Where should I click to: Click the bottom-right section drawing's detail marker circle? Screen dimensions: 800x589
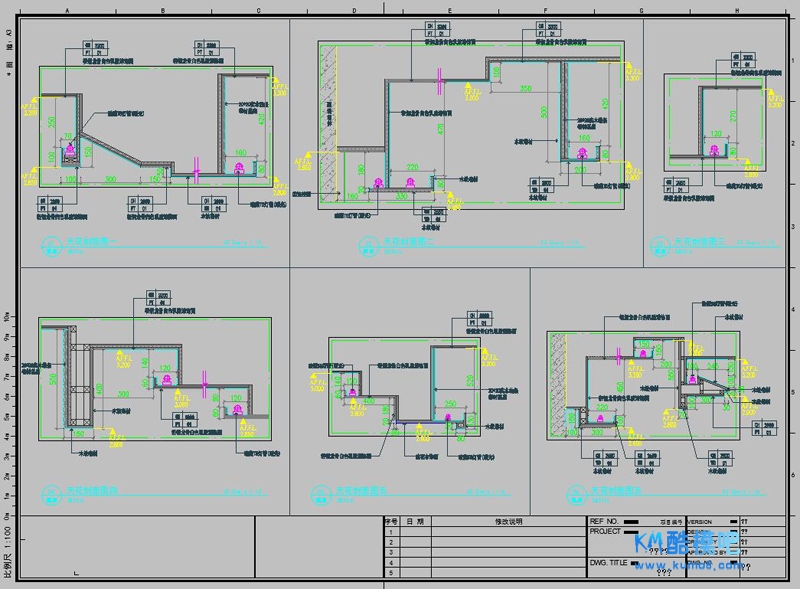pyautogui.click(x=577, y=495)
